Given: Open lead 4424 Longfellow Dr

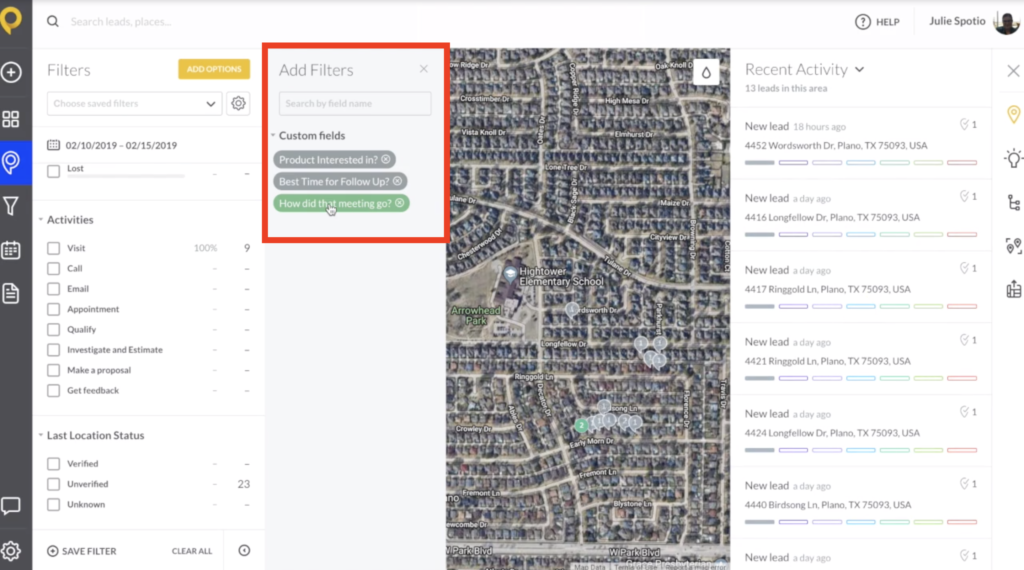Looking at the screenshot, I should click(x=861, y=430).
